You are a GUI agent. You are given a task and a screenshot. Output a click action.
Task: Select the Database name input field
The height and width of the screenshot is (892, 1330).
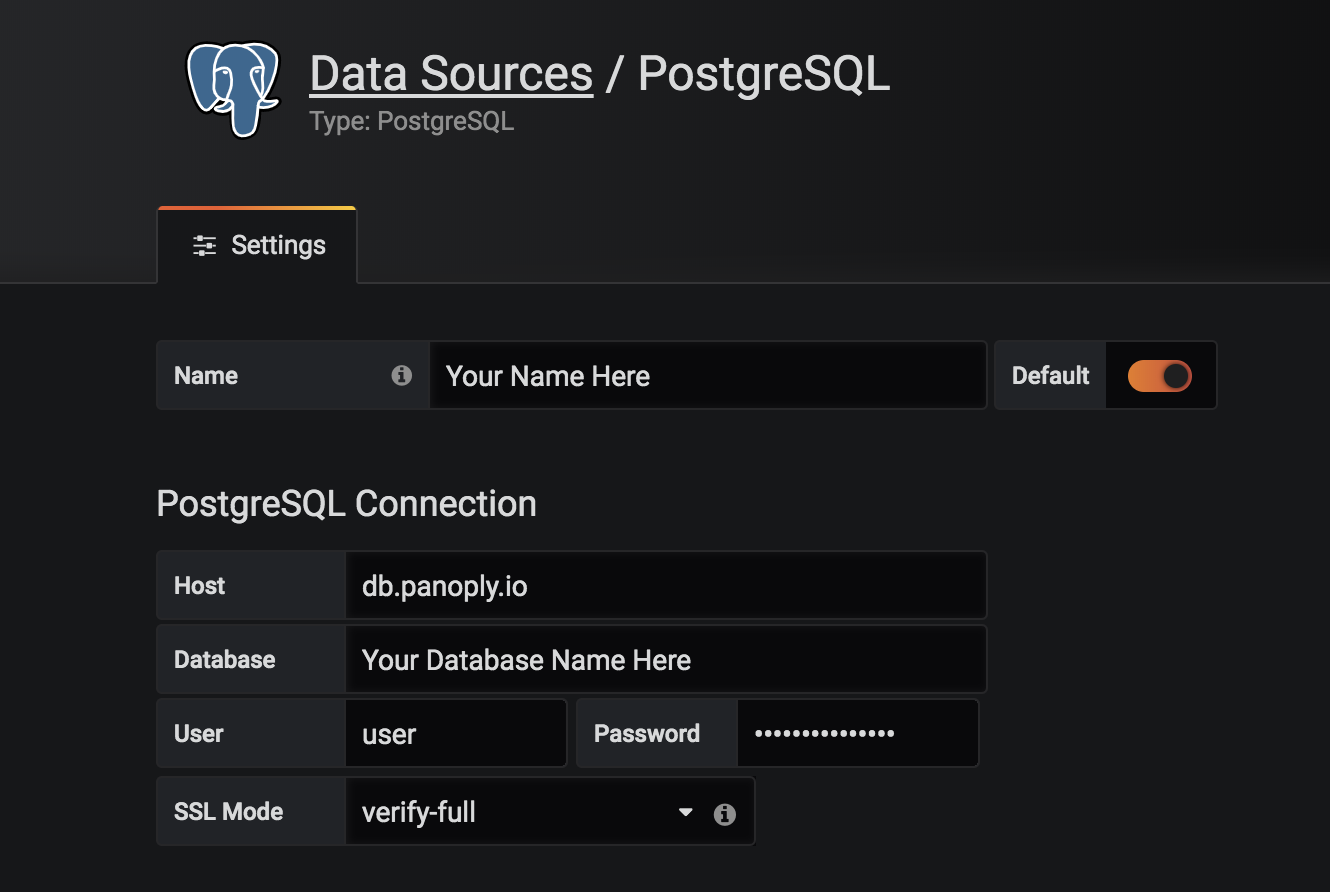point(665,660)
